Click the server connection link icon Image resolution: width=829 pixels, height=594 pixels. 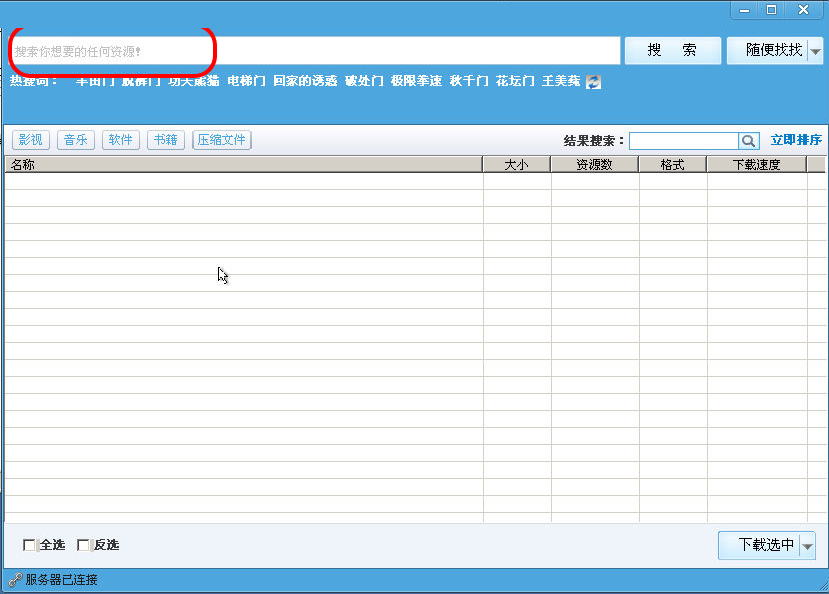15,580
